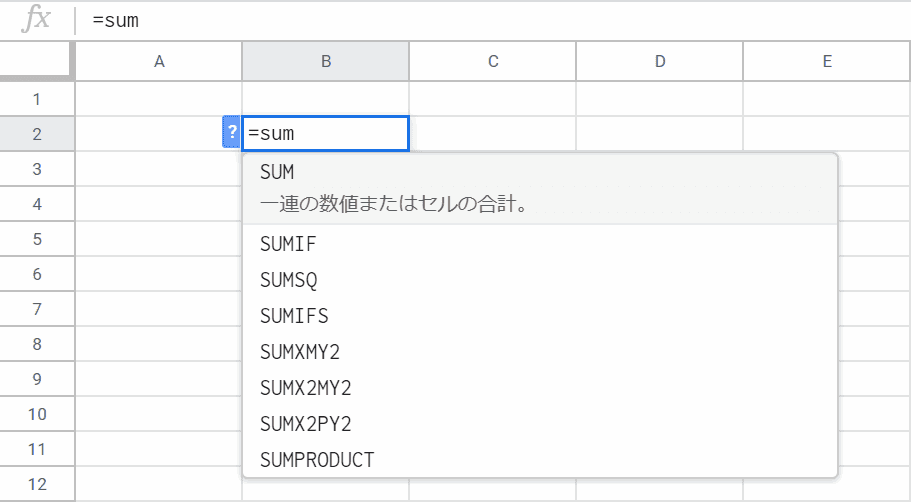The height and width of the screenshot is (502, 911).
Task: Pick SUMSQ from function suggestions
Action: tap(540, 280)
